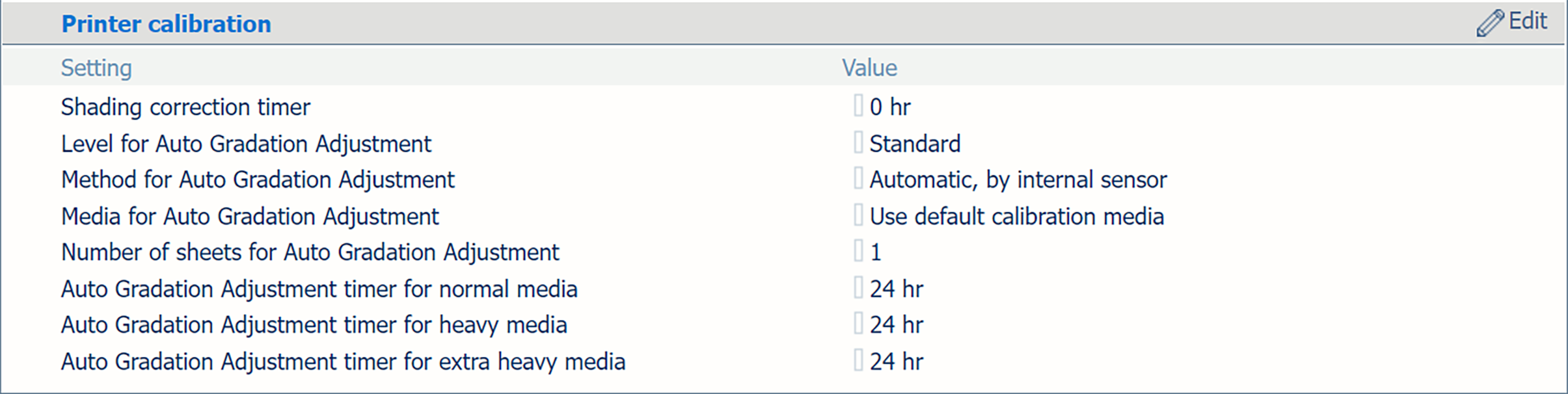The image size is (1568, 394).
Task: Click the Printer calibration section title
Action: pos(166,24)
